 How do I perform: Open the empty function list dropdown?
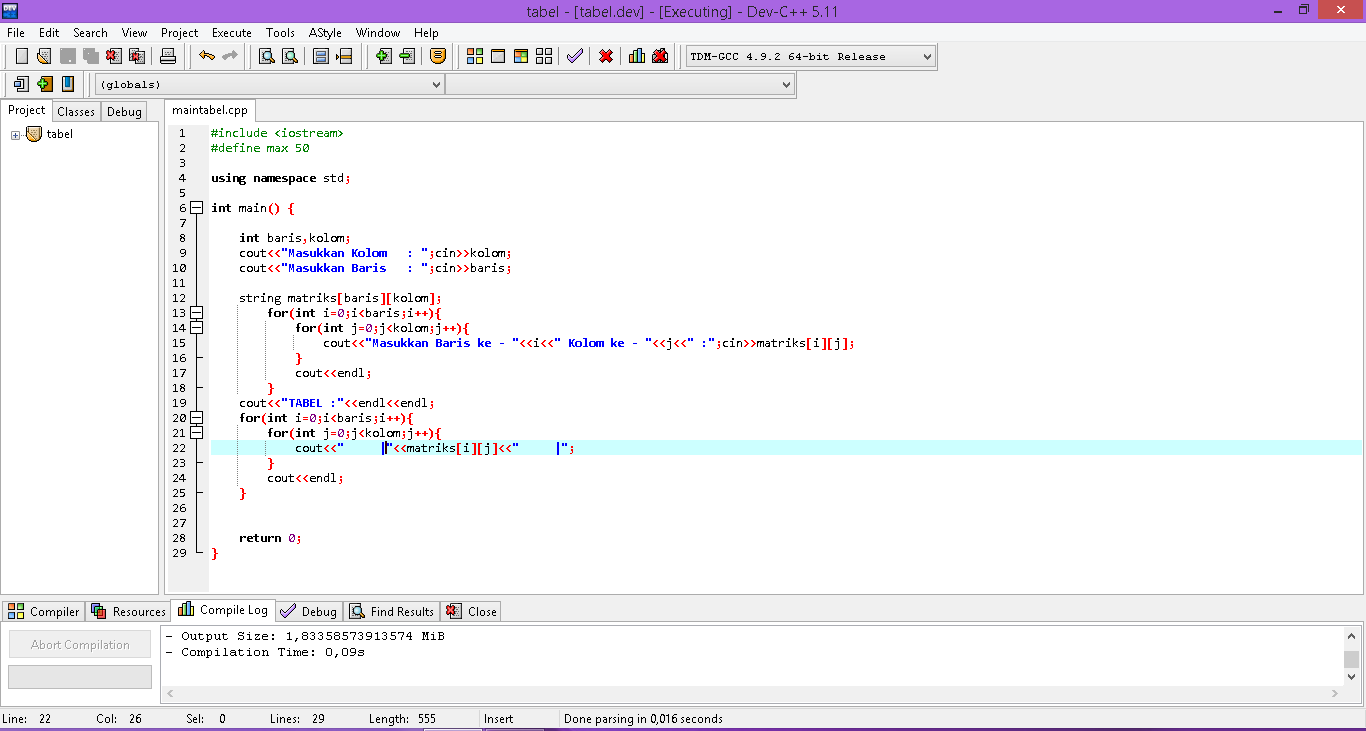coord(620,85)
